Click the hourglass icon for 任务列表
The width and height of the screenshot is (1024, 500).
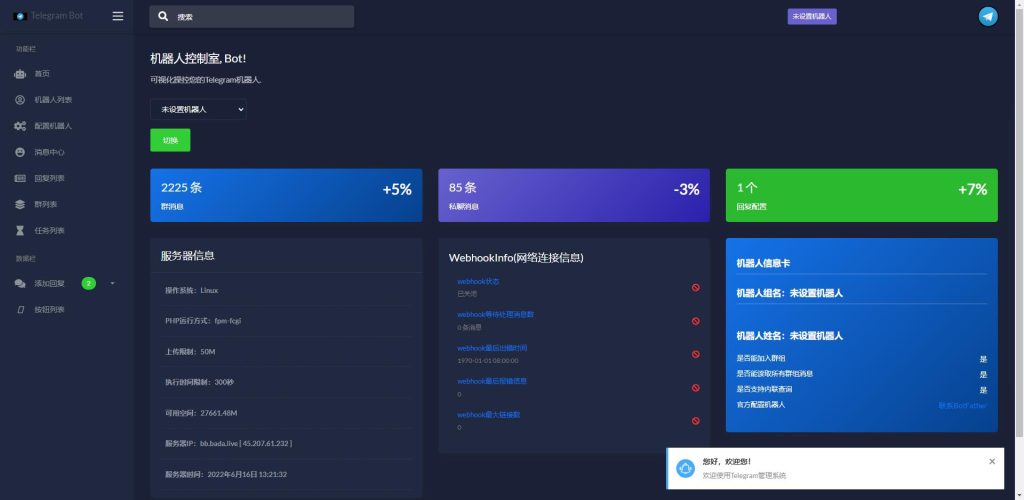20,230
